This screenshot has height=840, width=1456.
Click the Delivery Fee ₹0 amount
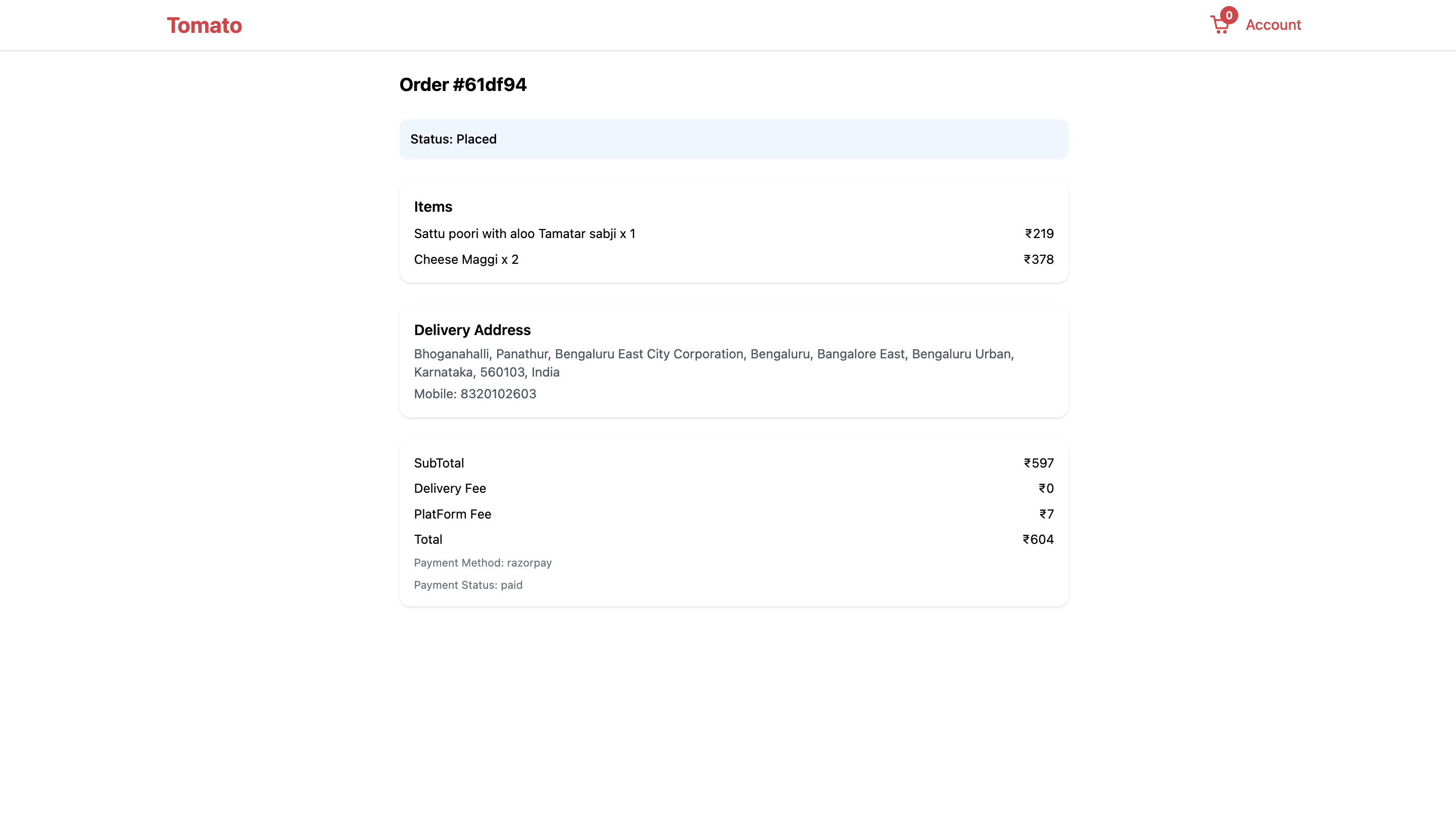1046,489
